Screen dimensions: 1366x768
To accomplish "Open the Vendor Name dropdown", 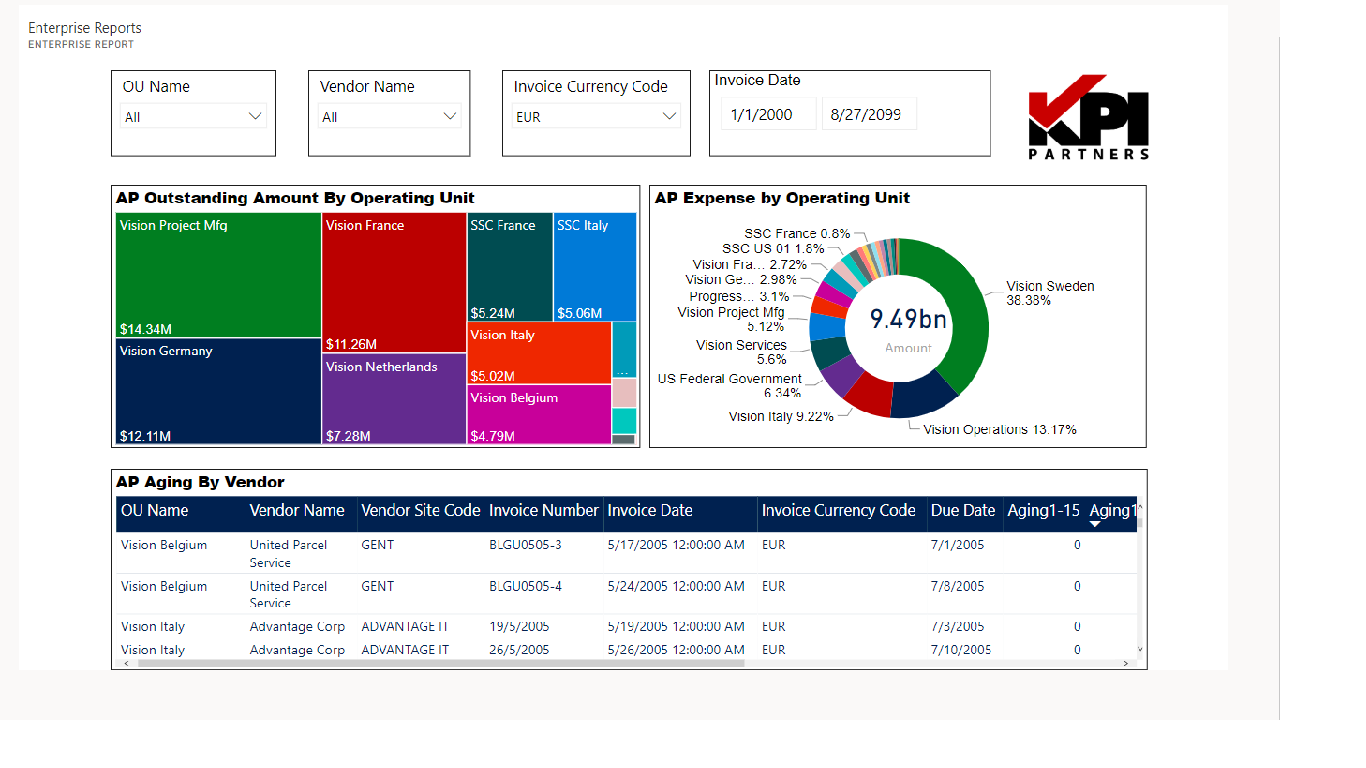I will pyautogui.click(x=390, y=117).
